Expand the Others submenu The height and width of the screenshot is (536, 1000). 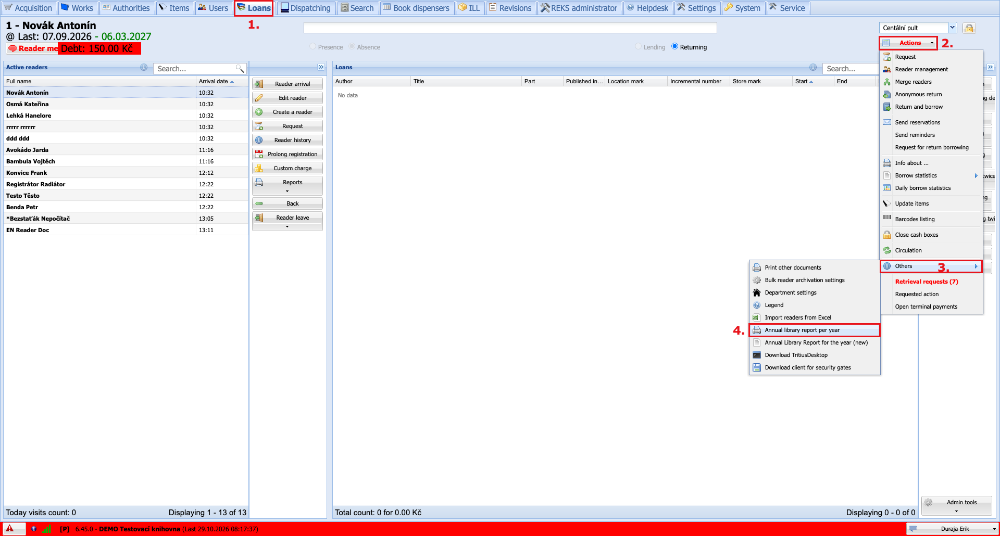(x=931, y=266)
